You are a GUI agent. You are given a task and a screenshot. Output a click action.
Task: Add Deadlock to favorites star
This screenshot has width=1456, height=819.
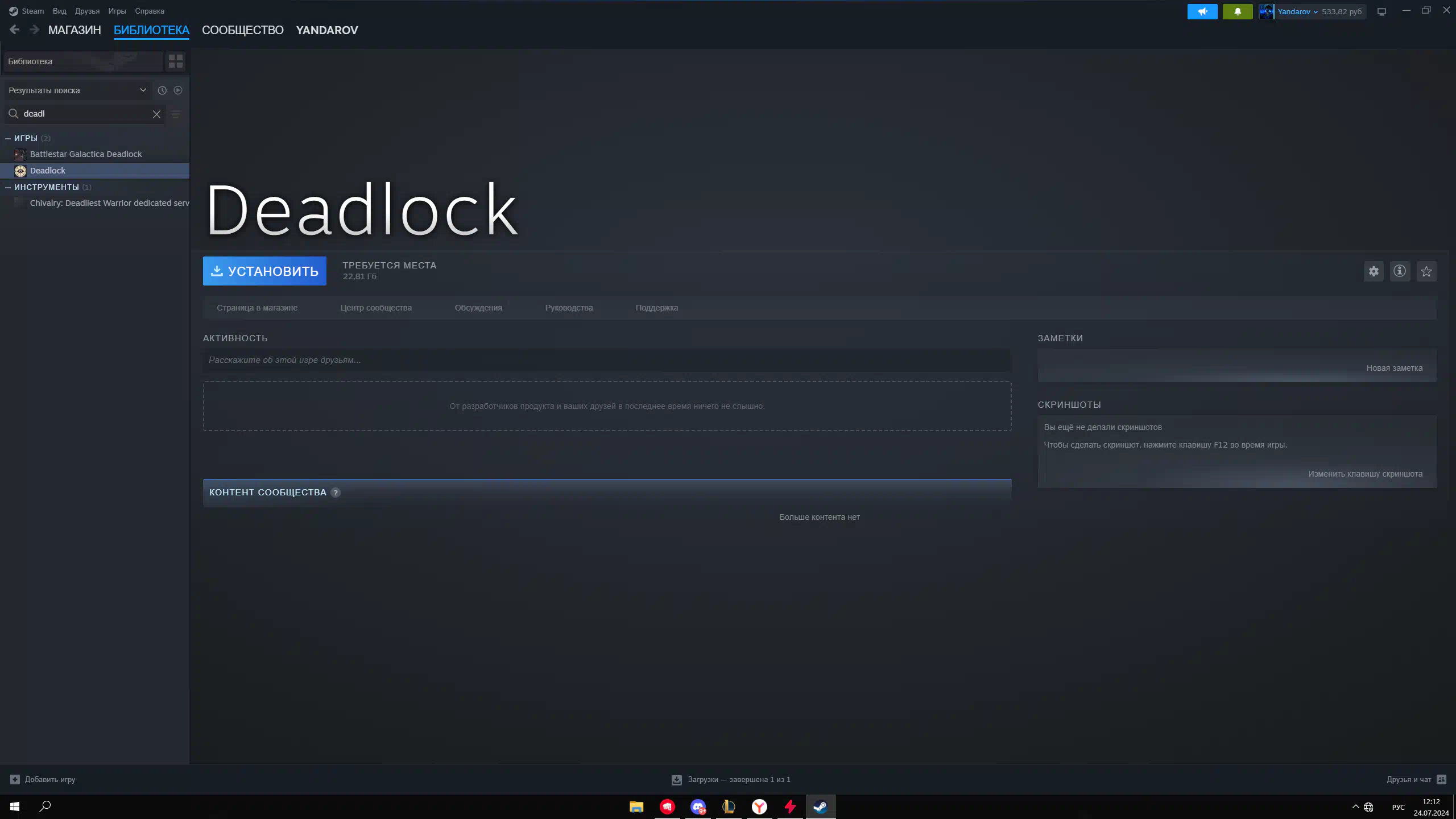coord(1426,271)
